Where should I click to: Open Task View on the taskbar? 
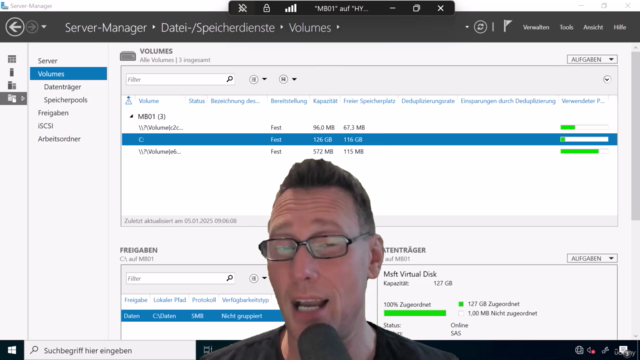coord(208,350)
